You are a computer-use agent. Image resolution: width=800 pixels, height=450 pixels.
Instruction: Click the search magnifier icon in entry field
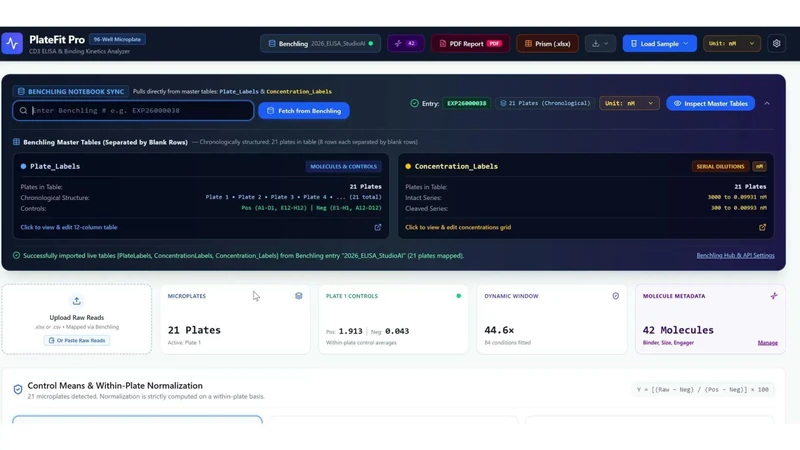[23, 111]
